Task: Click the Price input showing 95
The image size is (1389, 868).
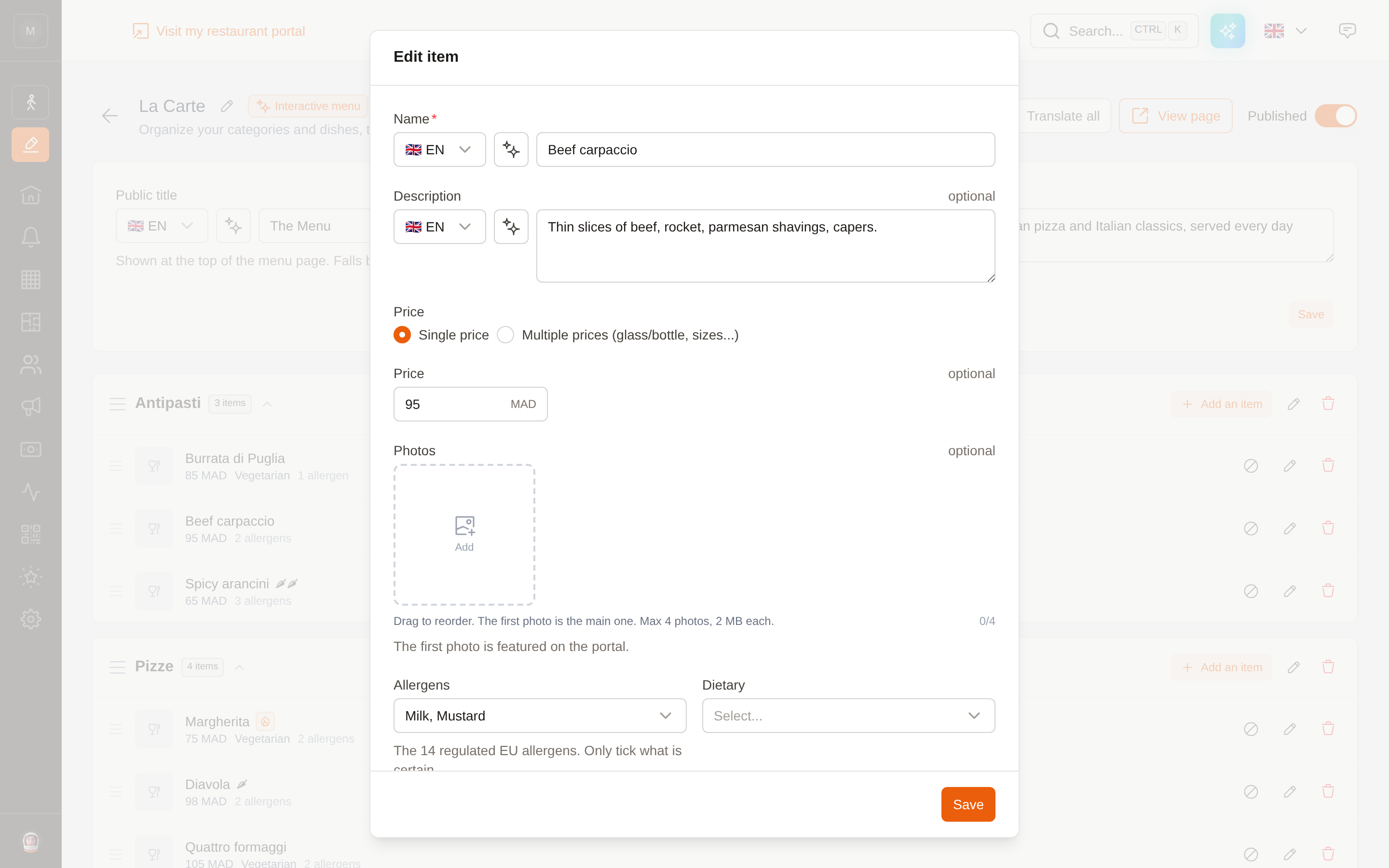Action: (470, 404)
